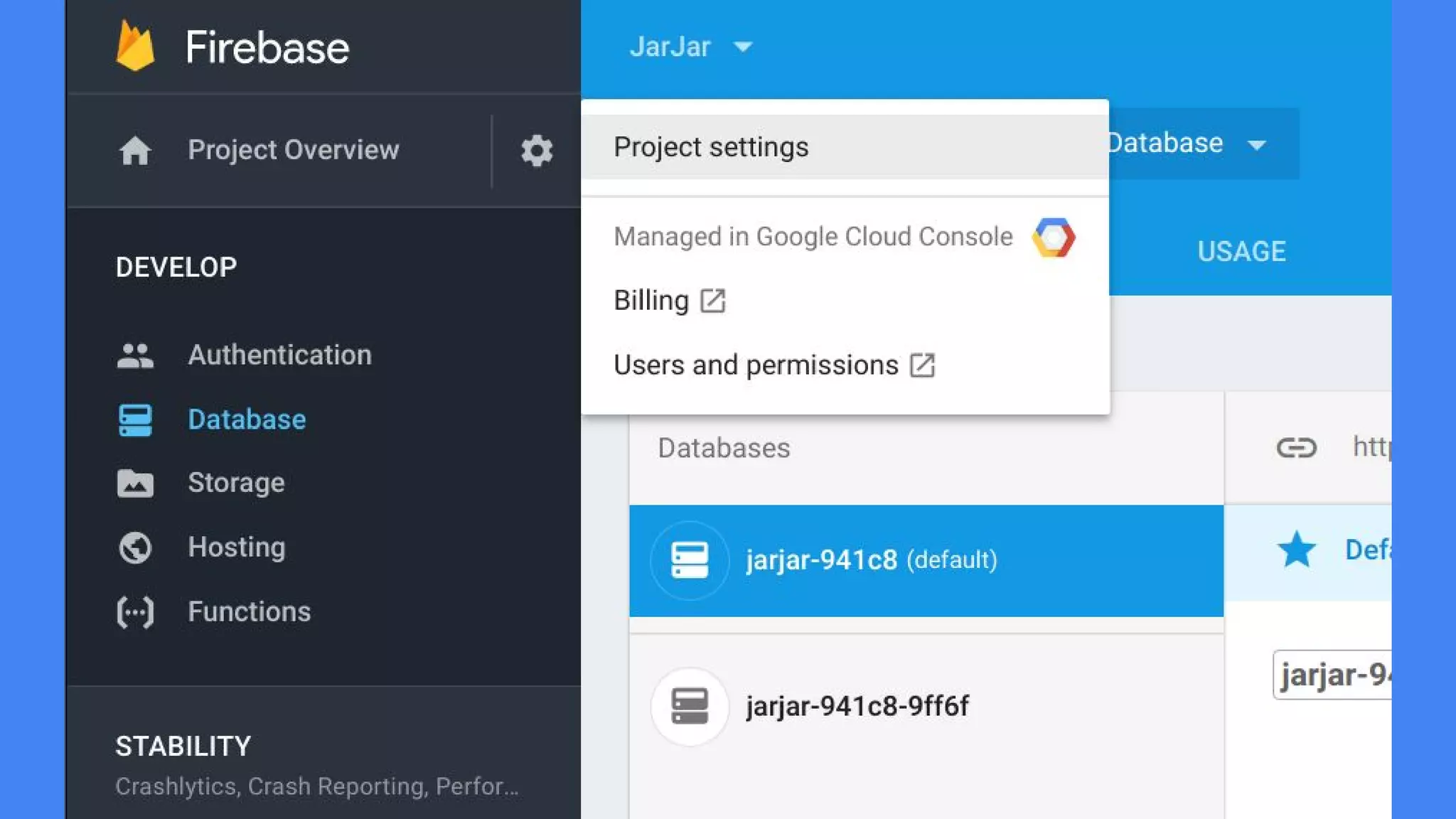This screenshot has width=1456, height=819.
Task: Open the settings gear icon
Action: pyautogui.click(x=537, y=151)
